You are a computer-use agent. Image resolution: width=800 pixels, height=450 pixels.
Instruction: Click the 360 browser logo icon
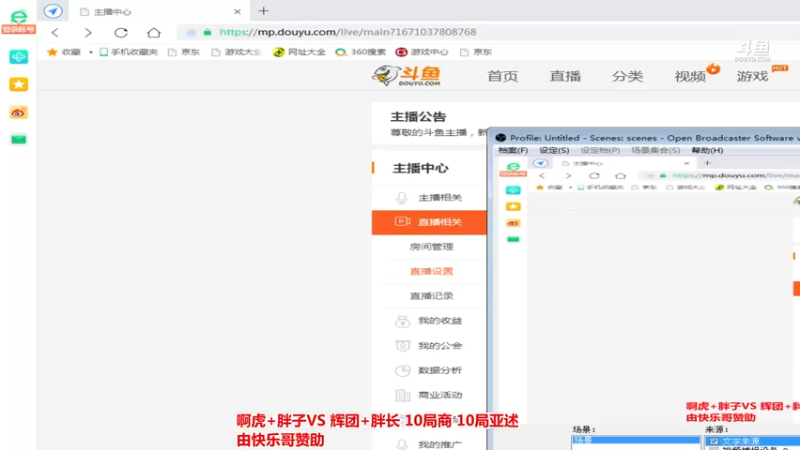coord(18,16)
